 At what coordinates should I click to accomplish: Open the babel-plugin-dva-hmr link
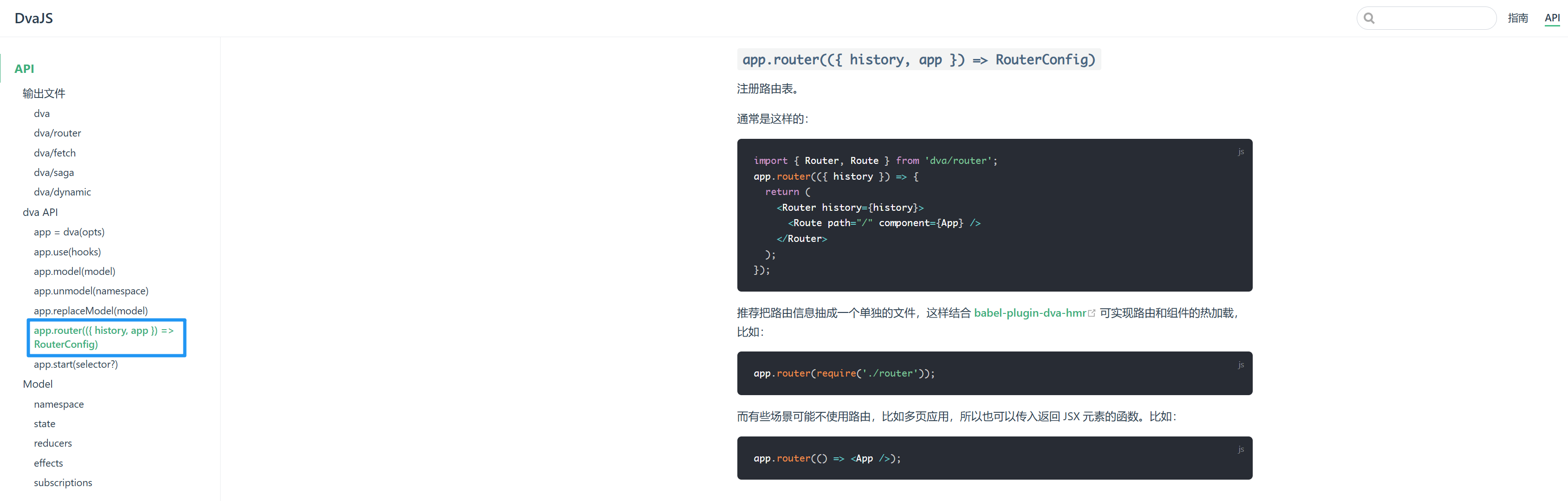point(1030,313)
